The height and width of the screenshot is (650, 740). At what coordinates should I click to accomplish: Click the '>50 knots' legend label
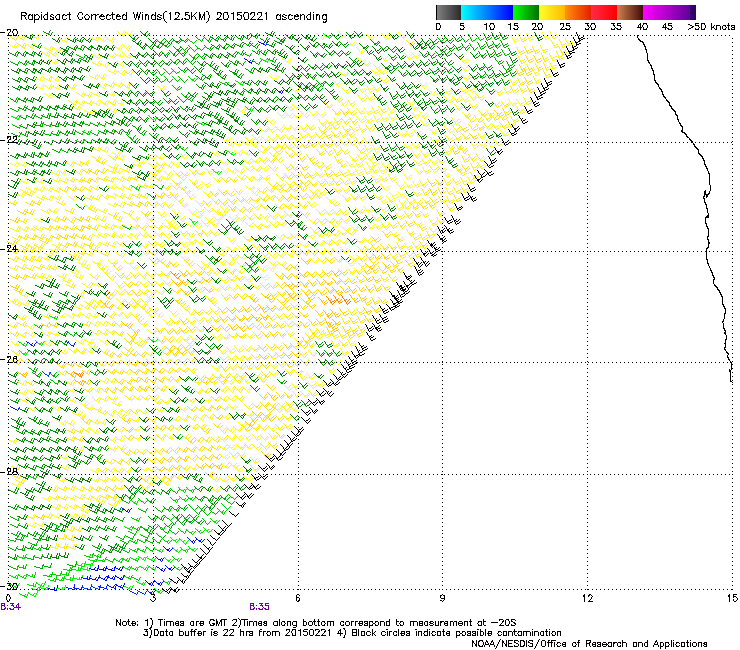point(711,27)
